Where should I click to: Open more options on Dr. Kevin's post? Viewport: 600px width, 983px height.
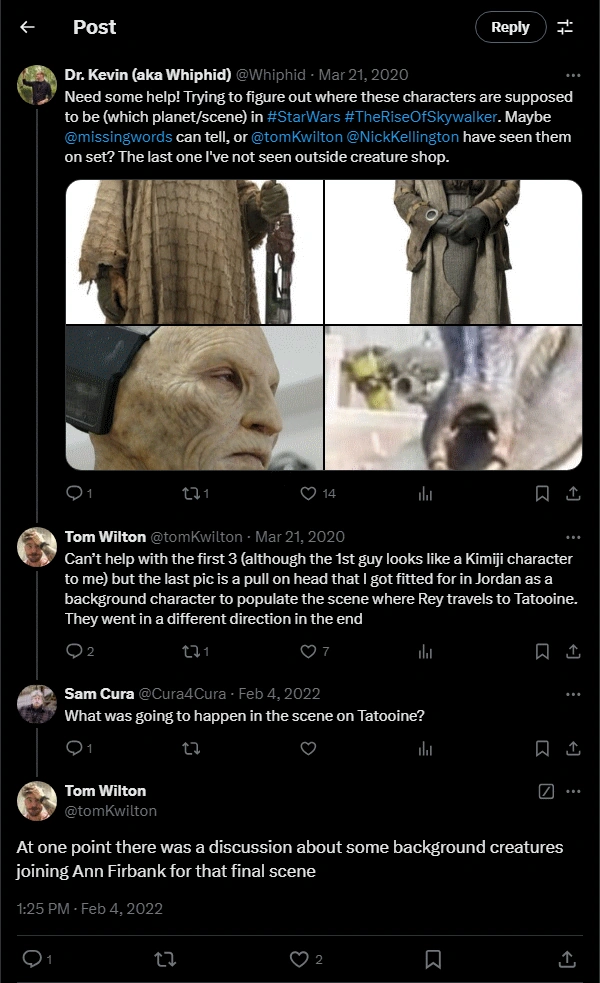pos(573,75)
